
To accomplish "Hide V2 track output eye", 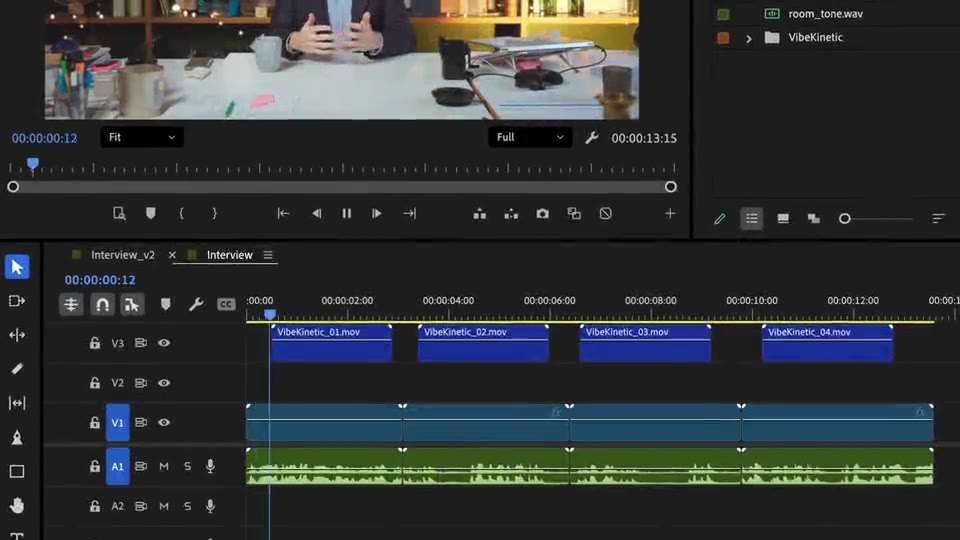I will [163, 383].
